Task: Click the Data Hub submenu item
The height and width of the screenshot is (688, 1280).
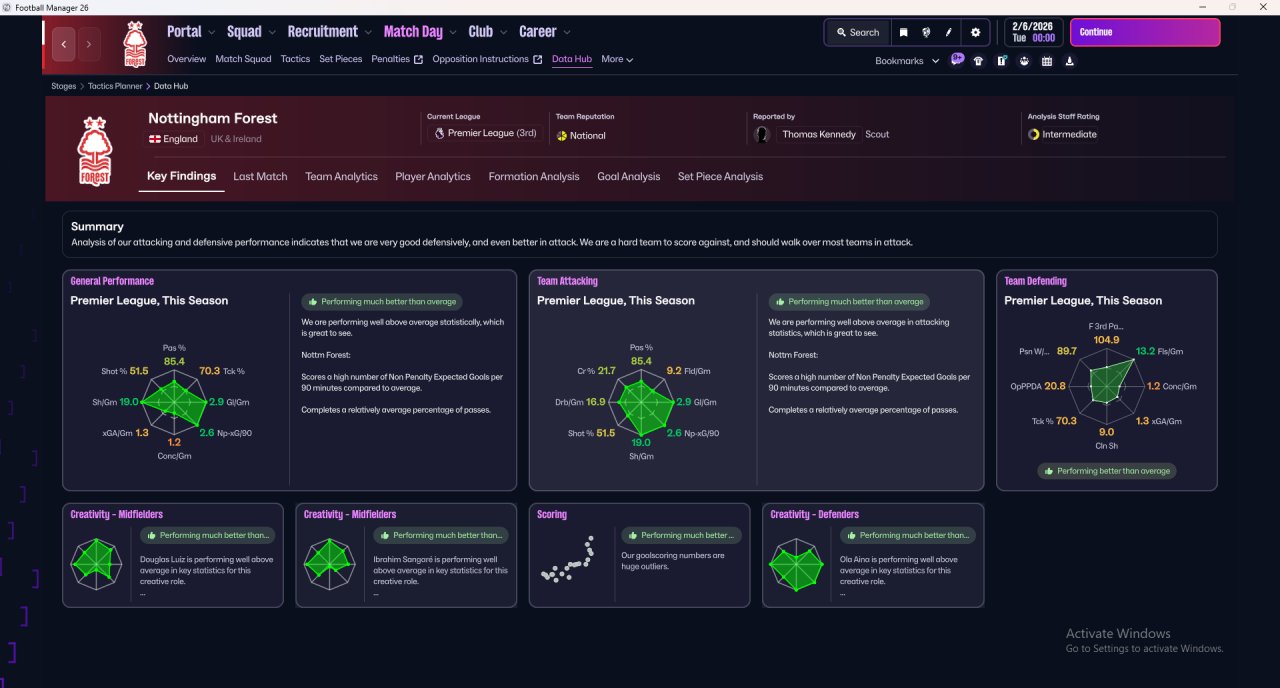Action: [x=572, y=59]
